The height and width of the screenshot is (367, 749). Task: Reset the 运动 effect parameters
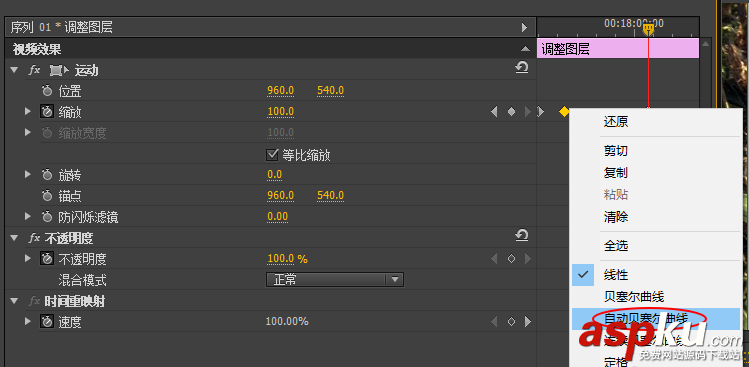click(x=522, y=68)
